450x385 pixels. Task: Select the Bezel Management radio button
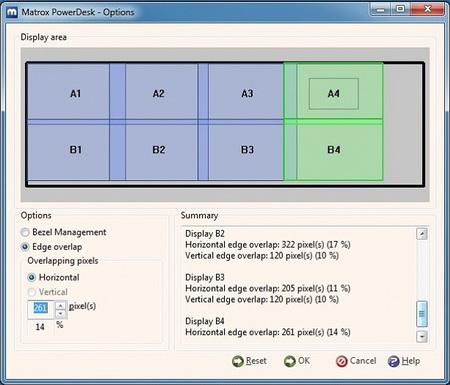pos(25,232)
